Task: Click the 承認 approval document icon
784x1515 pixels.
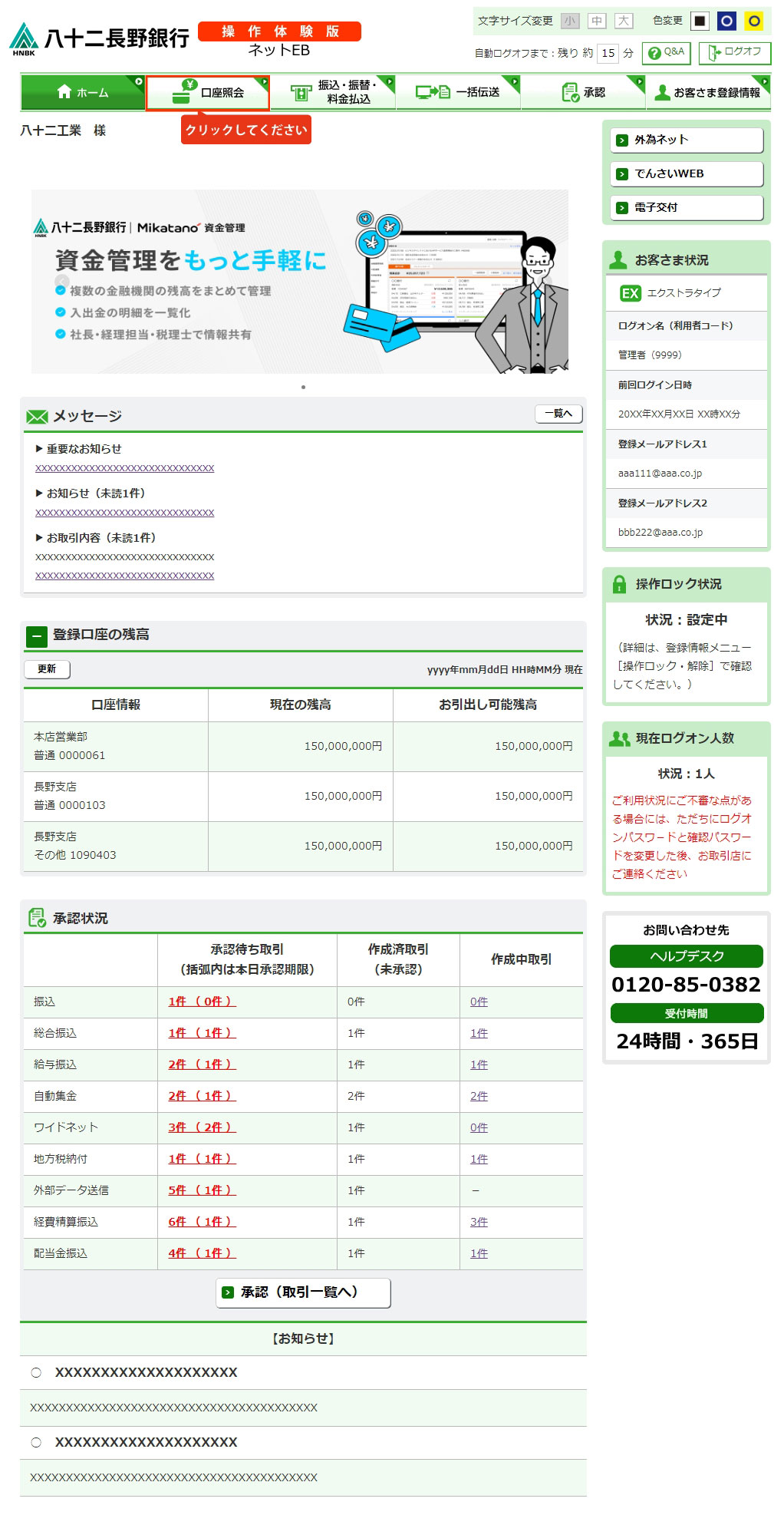Action: coord(570,93)
